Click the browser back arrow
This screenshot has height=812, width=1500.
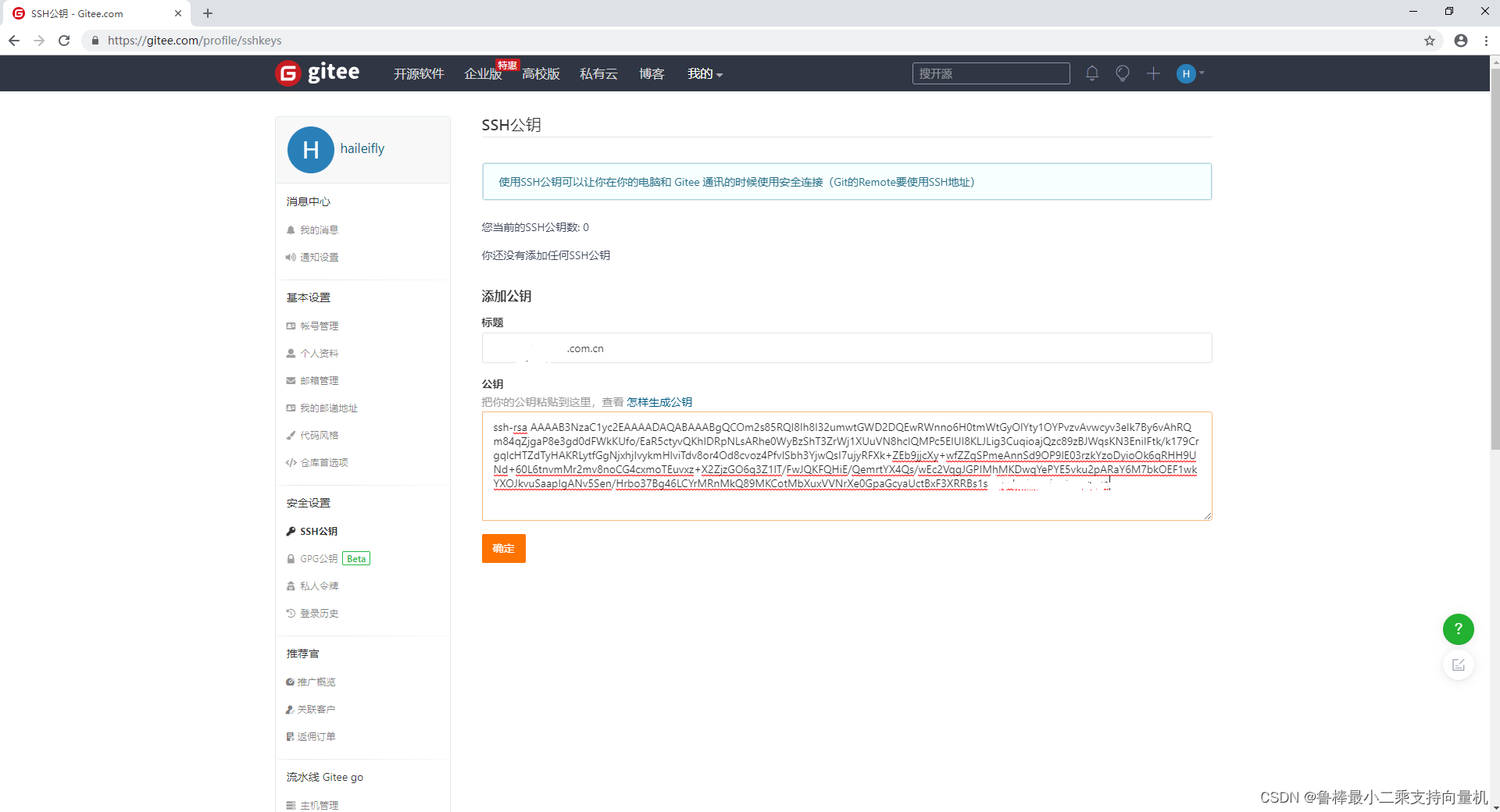point(14,41)
